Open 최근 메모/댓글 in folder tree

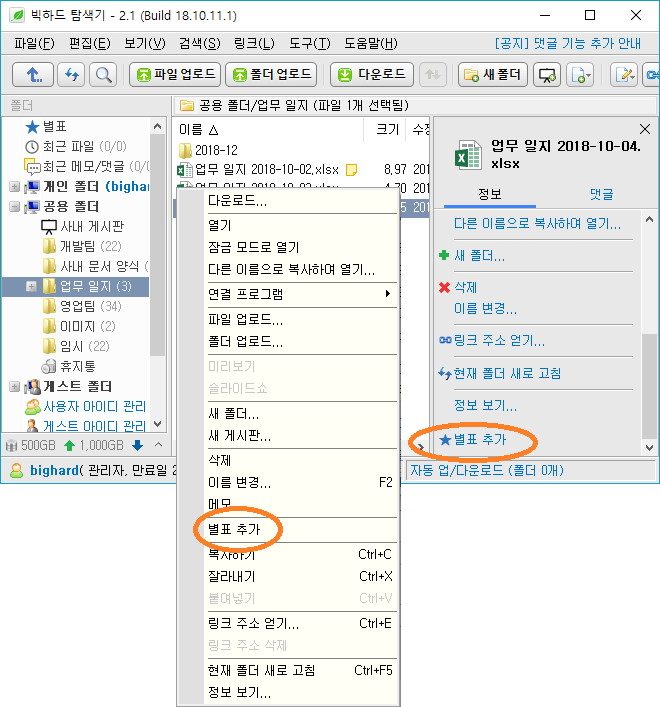86,166
